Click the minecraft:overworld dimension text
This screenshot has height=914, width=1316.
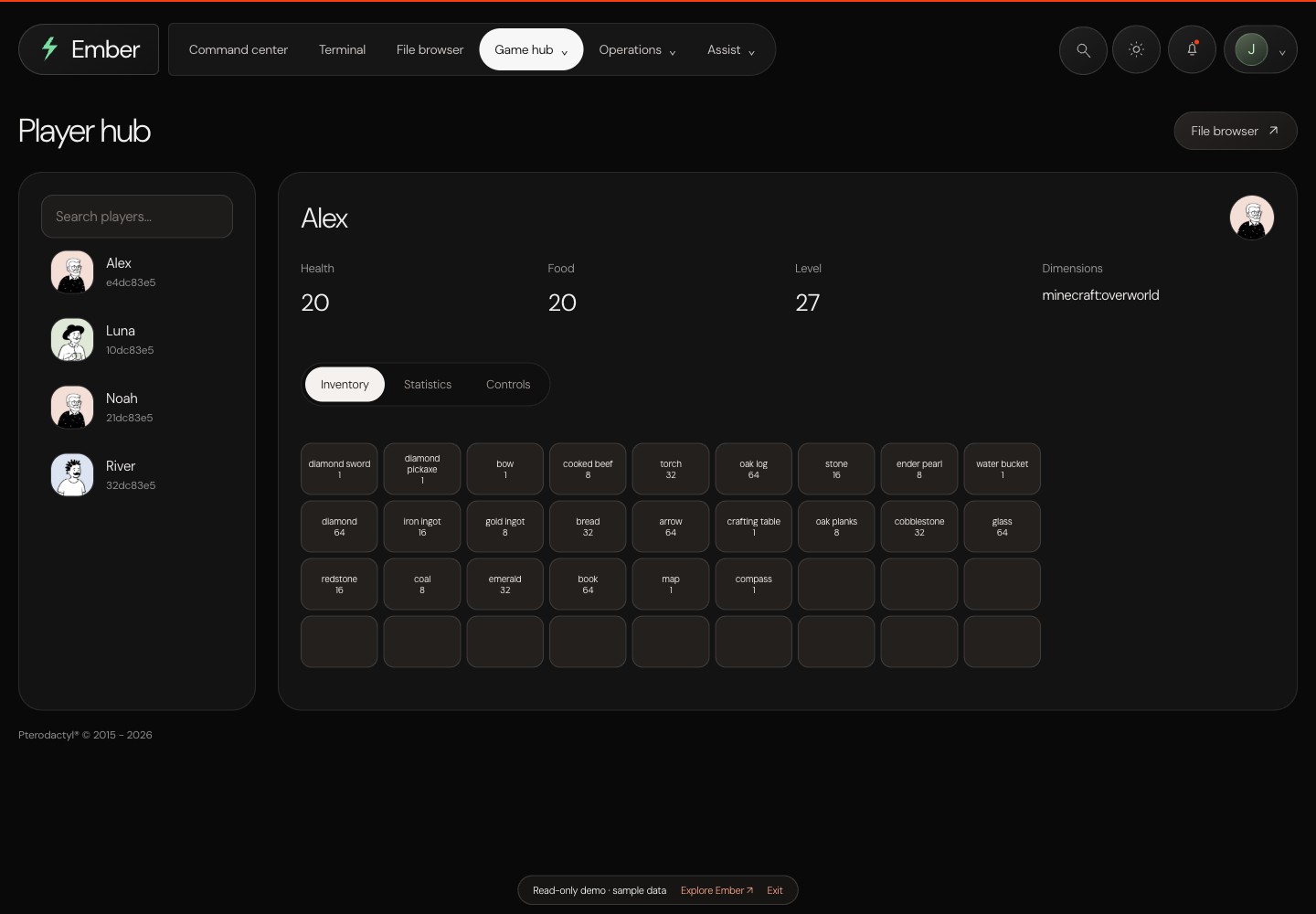tap(1100, 295)
